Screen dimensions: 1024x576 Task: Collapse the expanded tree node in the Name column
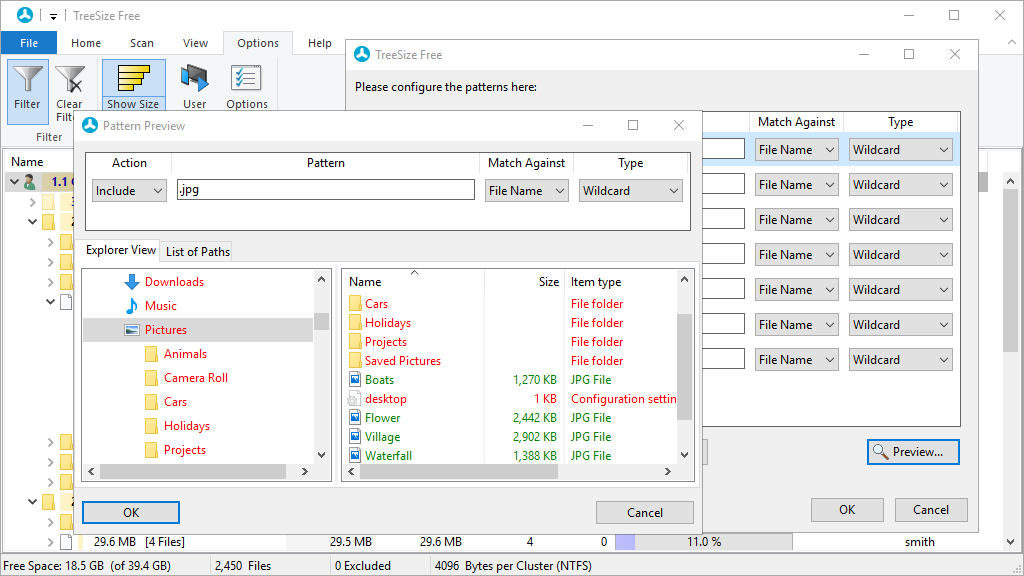[12, 181]
